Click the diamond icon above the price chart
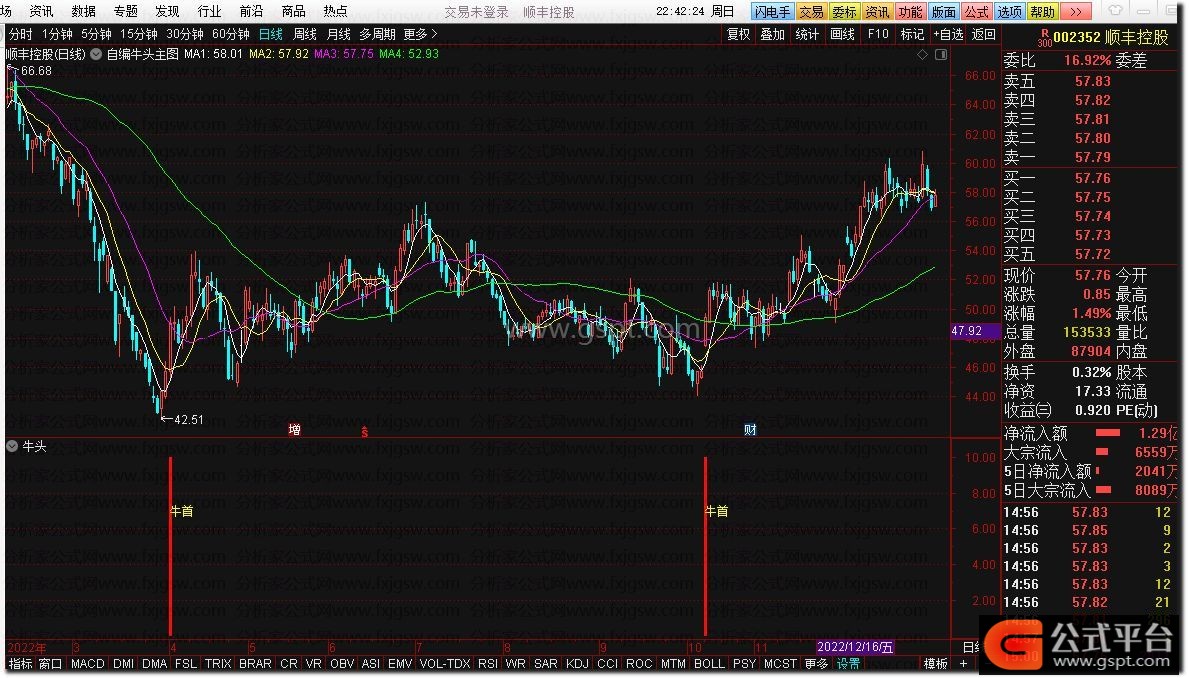 (922, 55)
